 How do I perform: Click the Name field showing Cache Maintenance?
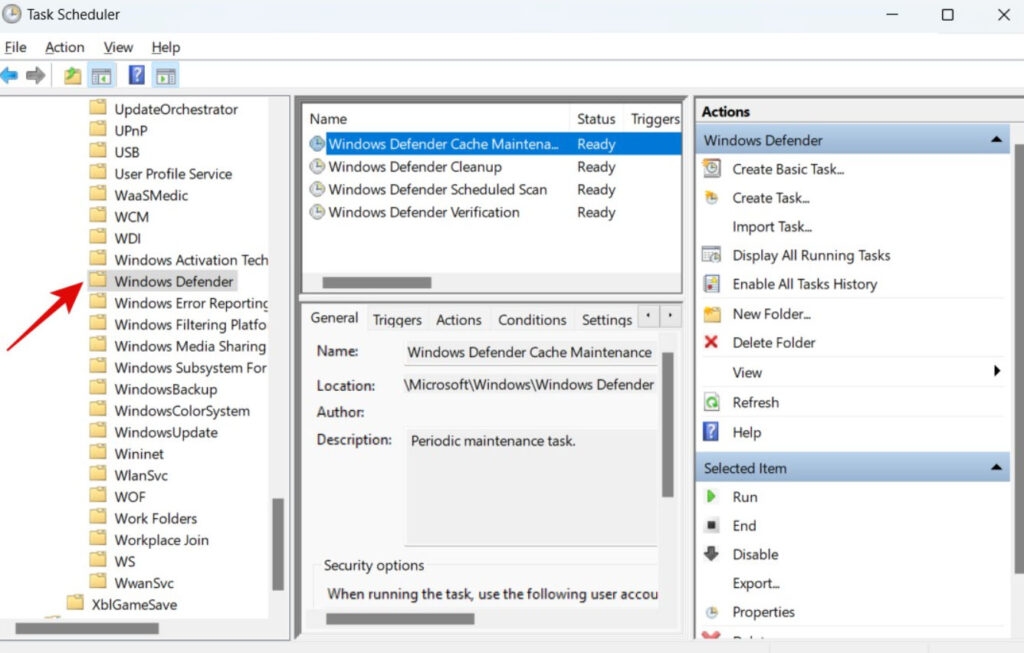coord(530,352)
